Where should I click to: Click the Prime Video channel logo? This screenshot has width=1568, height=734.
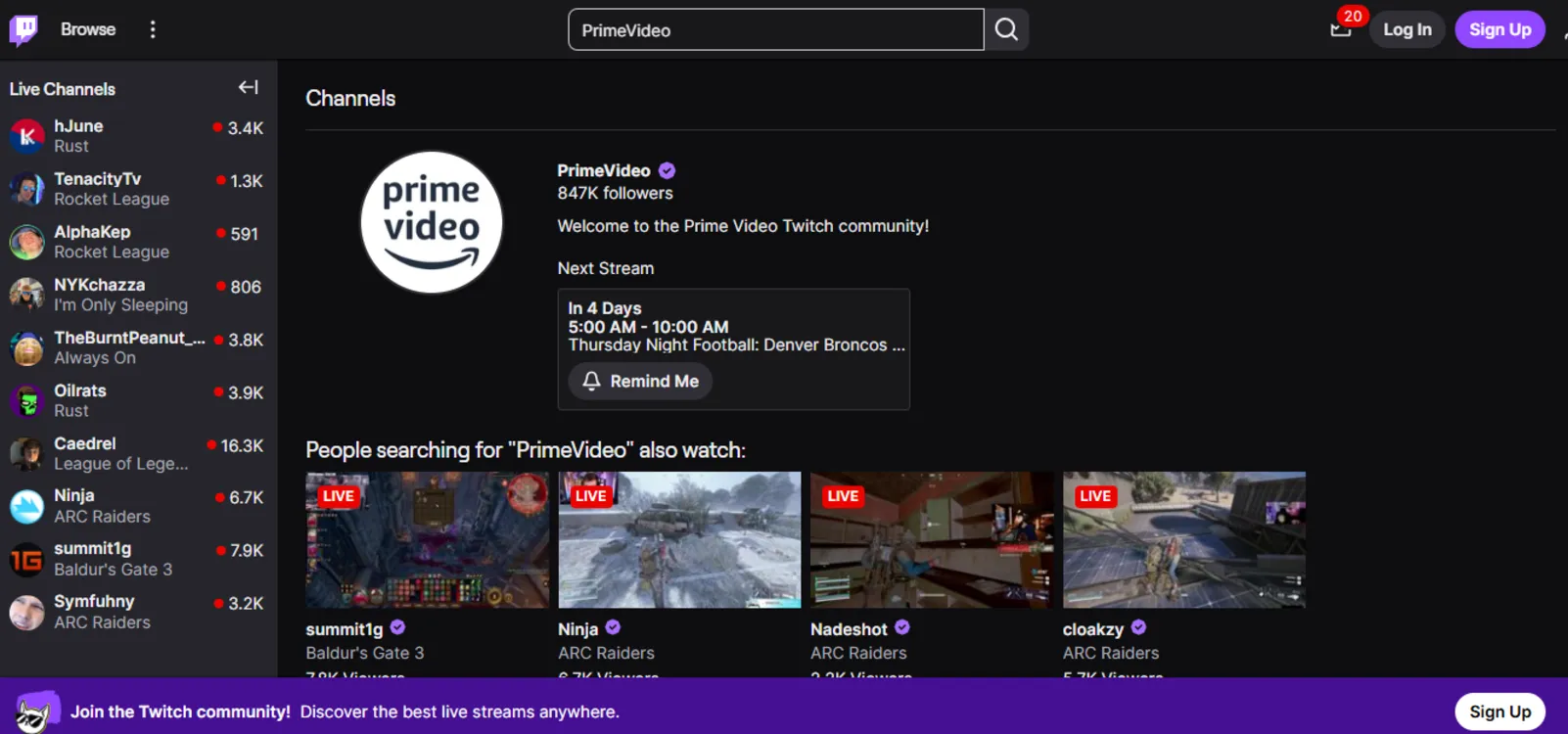tap(432, 222)
